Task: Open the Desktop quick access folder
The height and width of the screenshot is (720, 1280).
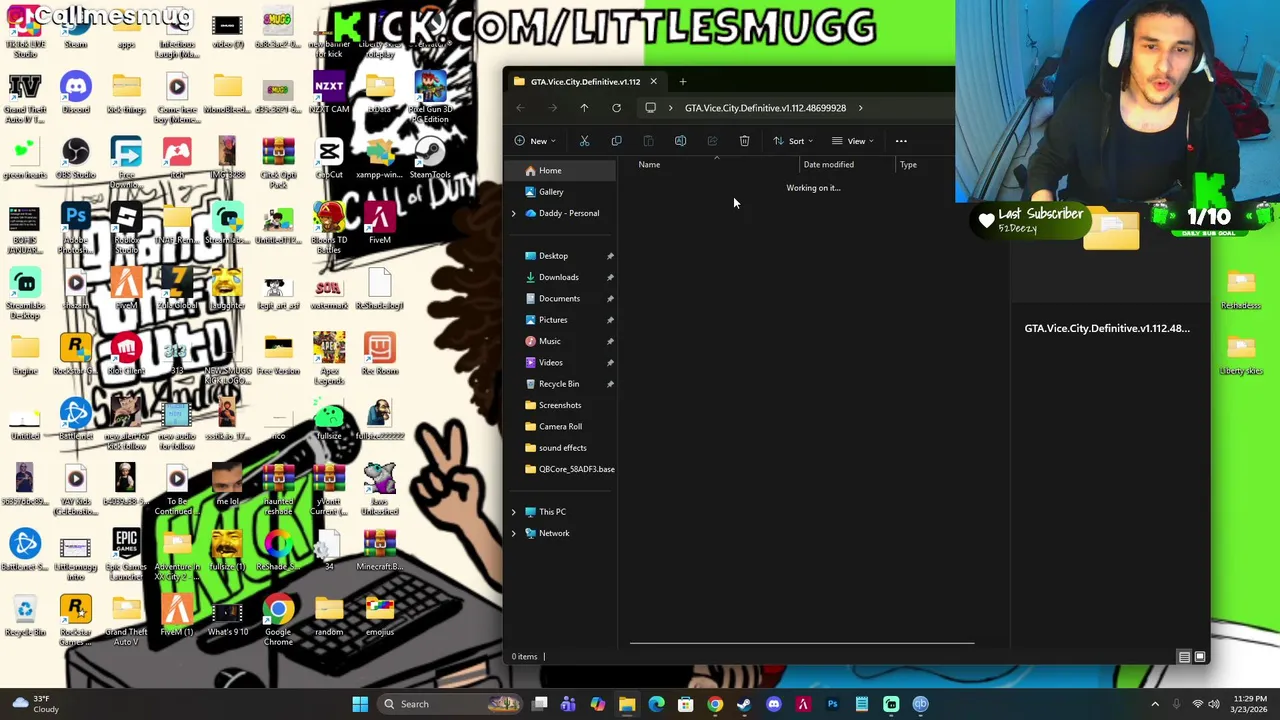Action: (561, 256)
